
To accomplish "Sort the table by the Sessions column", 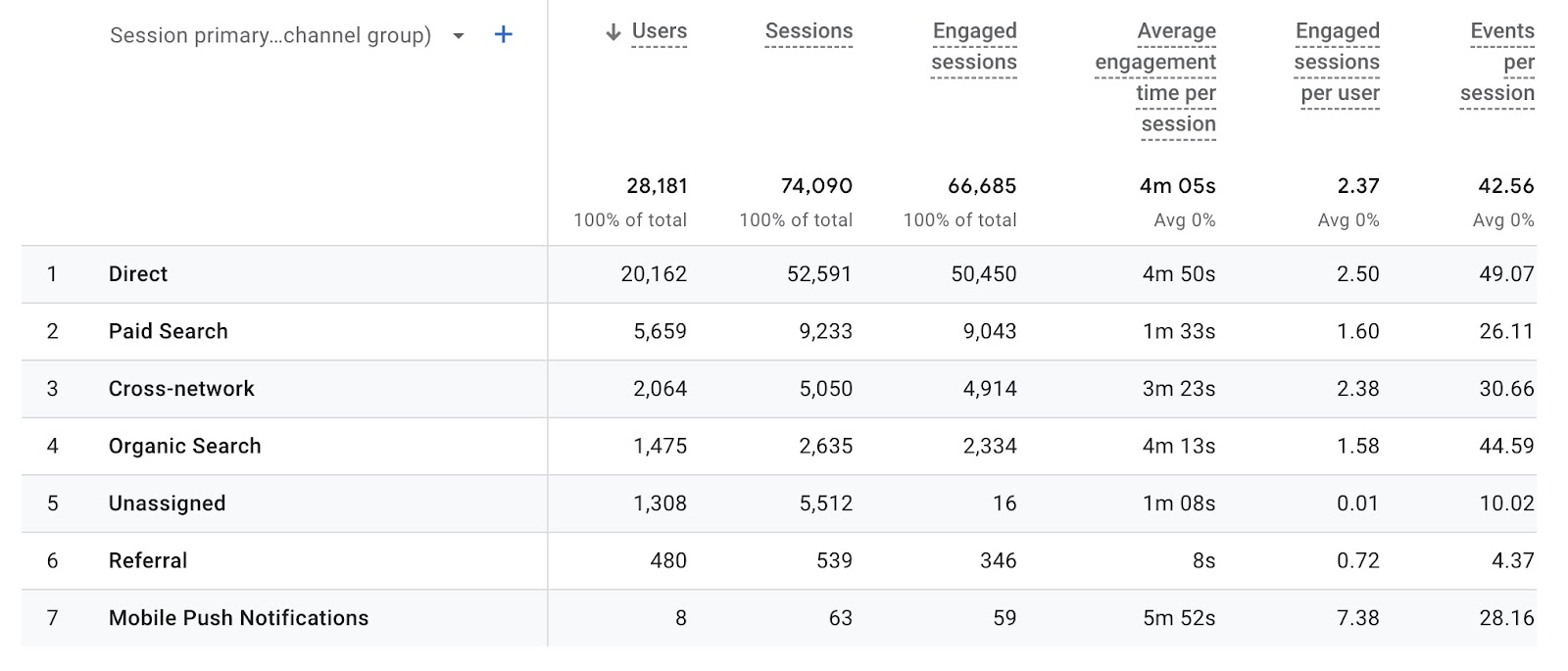I will [x=810, y=31].
